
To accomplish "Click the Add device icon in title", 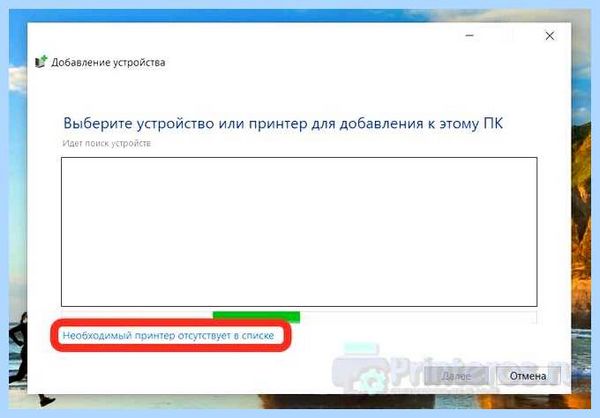I will (41, 62).
